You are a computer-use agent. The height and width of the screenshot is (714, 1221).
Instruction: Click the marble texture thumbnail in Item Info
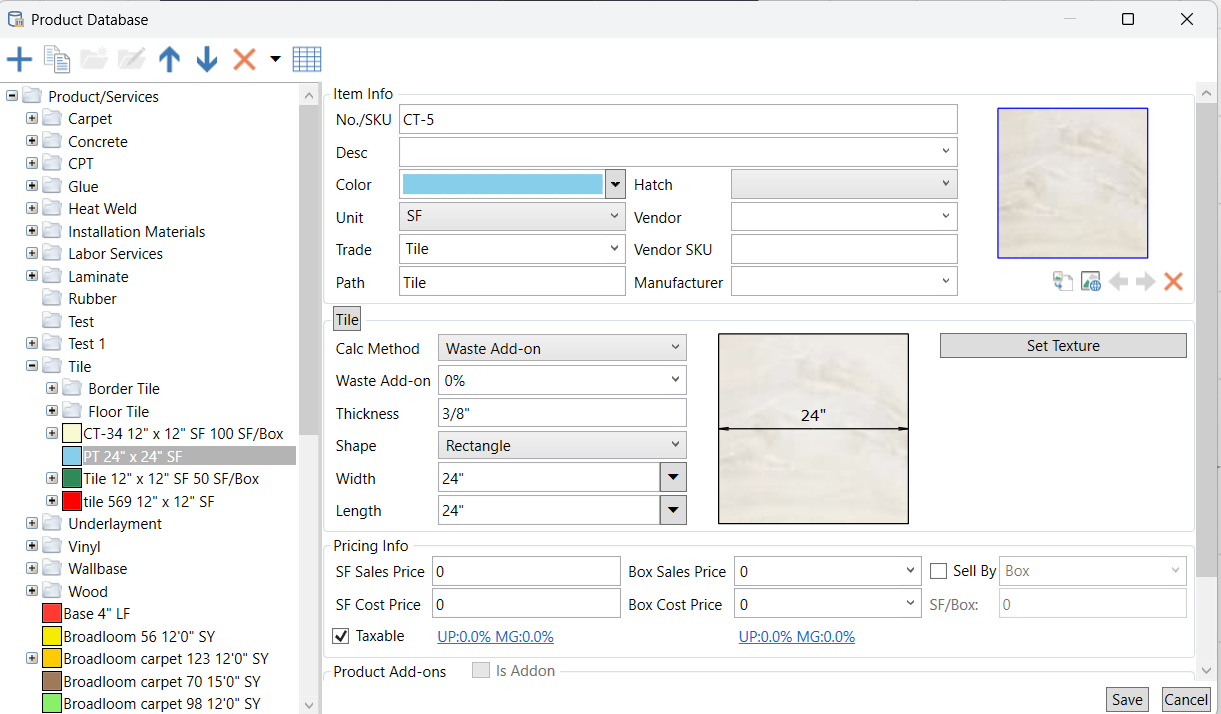[x=1072, y=183]
